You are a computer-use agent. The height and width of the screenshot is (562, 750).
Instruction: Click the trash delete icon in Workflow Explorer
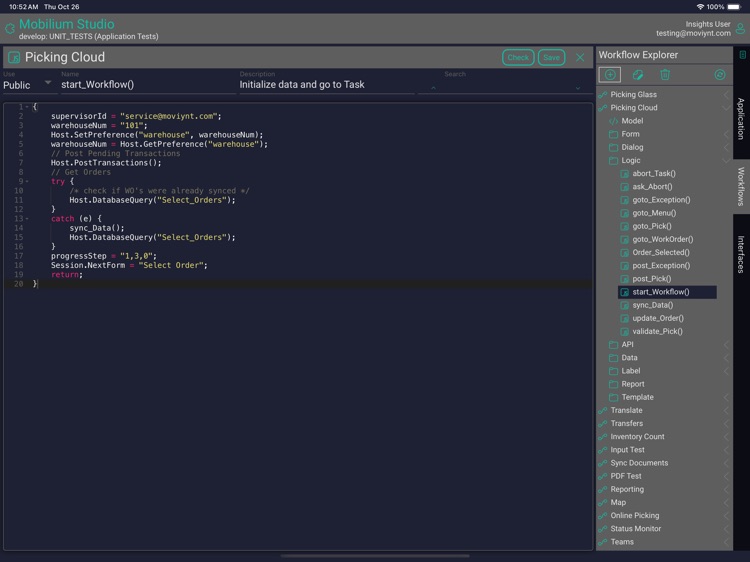(x=665, y=75)
